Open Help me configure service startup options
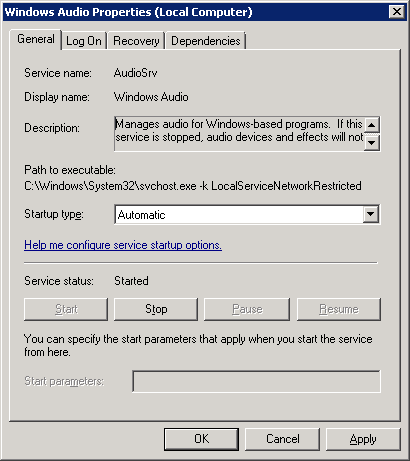This screenshot has height=461, width=410. [123, 245]
